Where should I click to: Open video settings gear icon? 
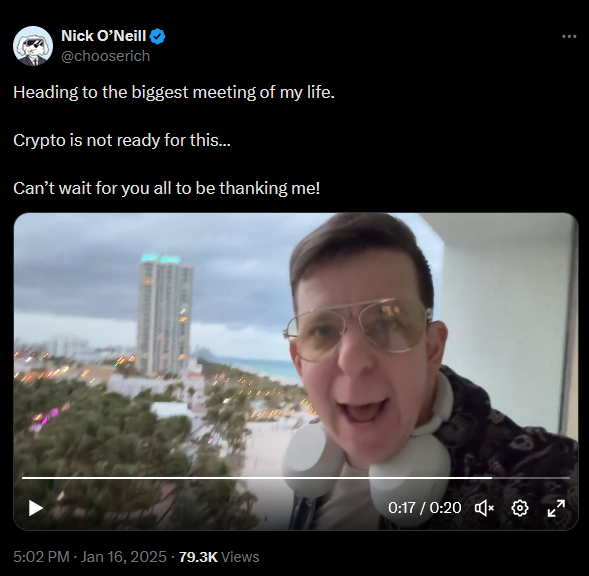click(520, 508)
